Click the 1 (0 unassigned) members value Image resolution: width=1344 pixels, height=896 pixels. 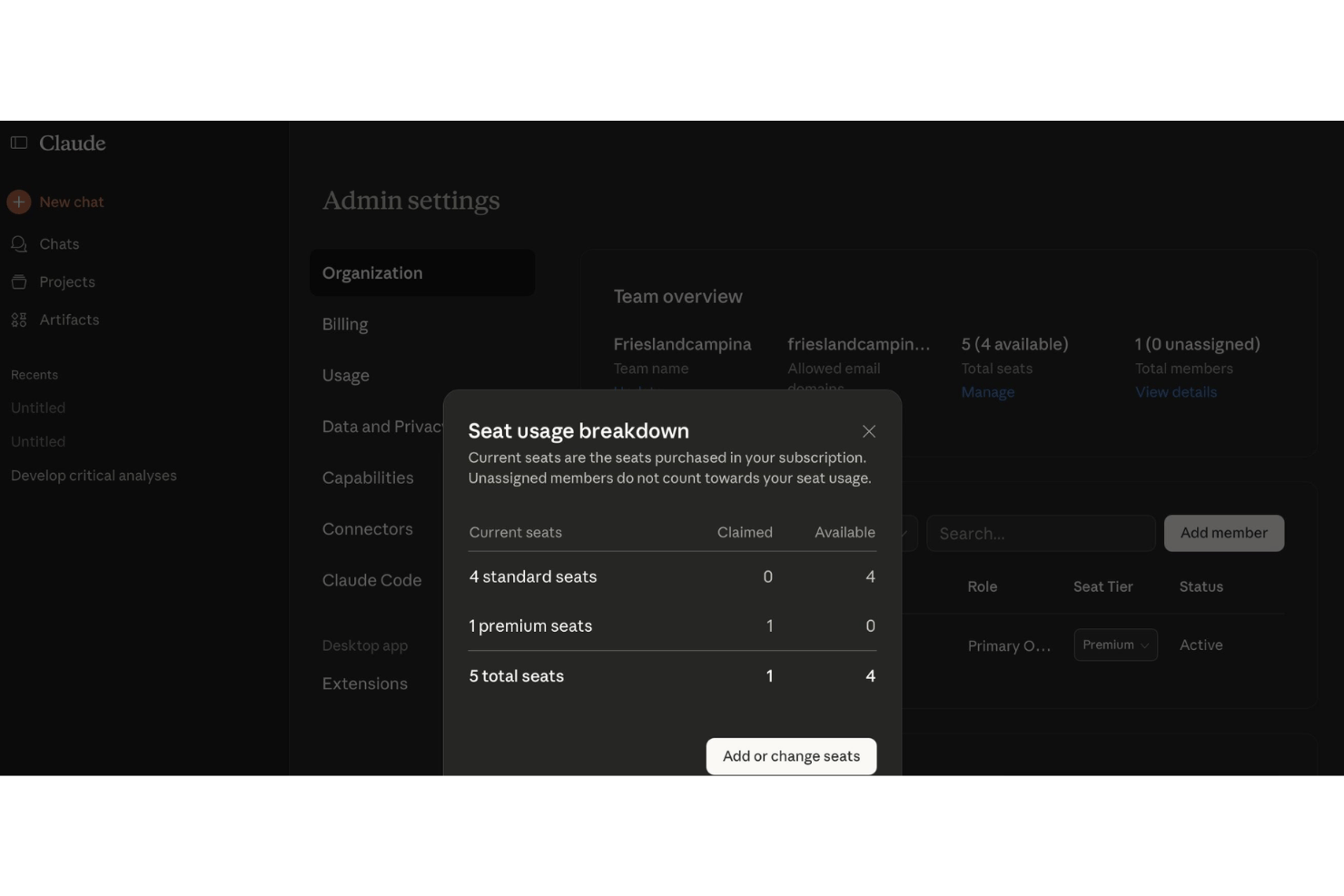[x=1197, y=344]
